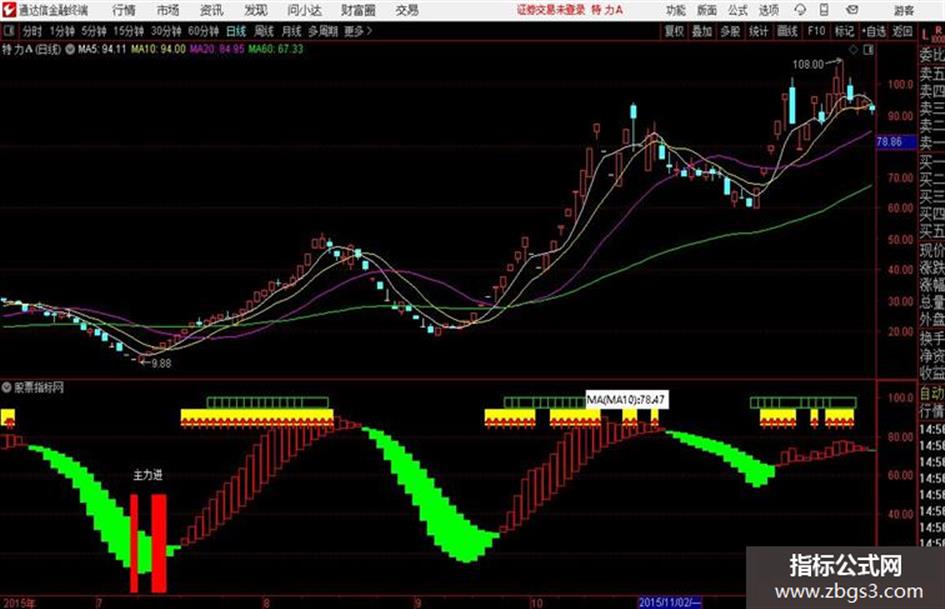Open the 功能 menu
The height and width of the screenshot is (609, 945).
(676, 10)
